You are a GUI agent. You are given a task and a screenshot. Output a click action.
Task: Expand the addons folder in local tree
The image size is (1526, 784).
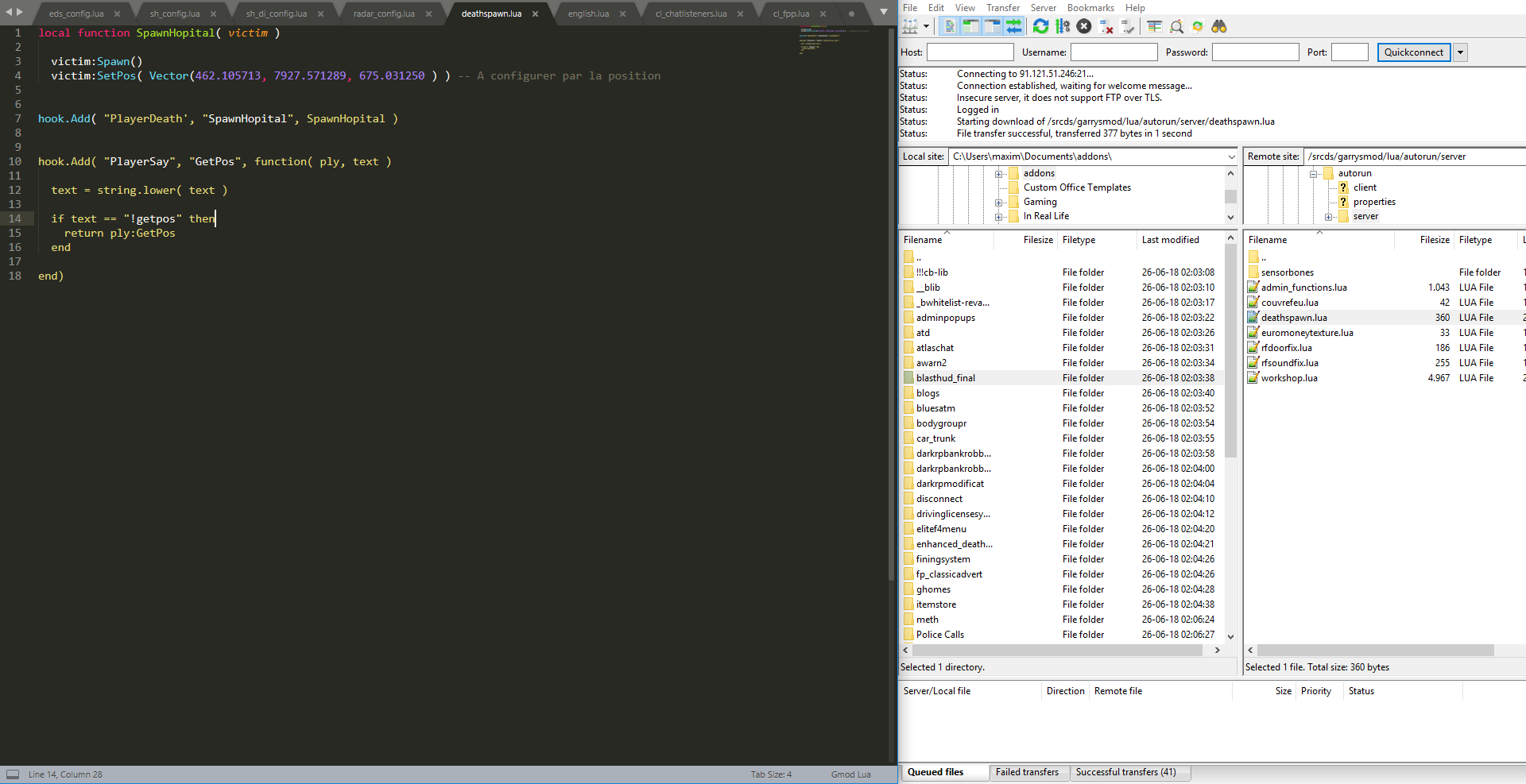click(999, 174)
